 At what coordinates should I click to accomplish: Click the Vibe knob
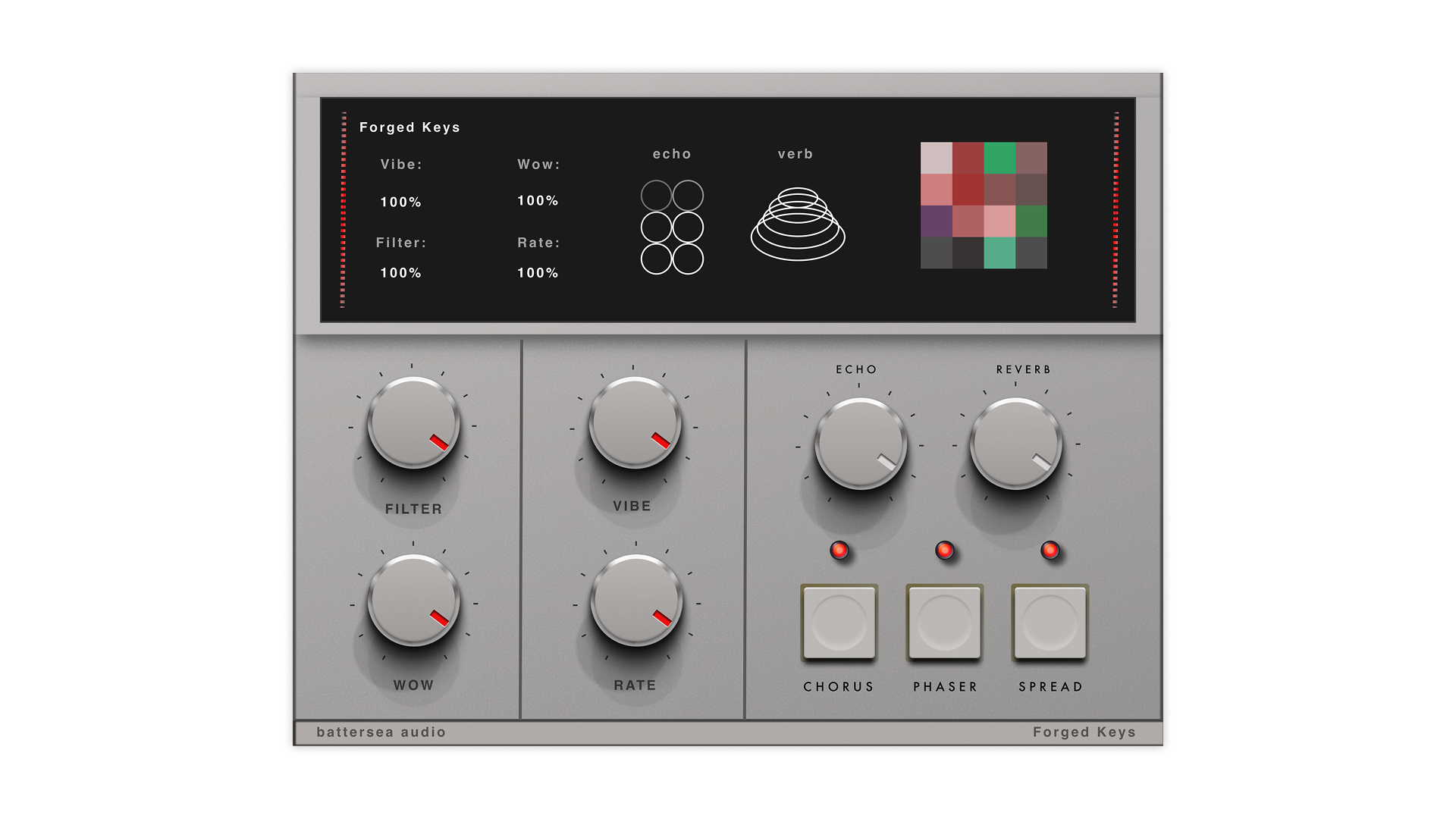tap(635, 422)
